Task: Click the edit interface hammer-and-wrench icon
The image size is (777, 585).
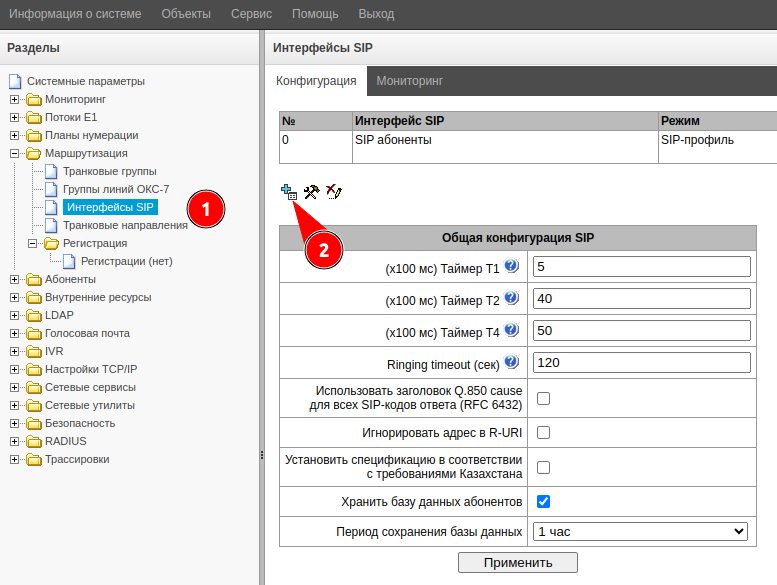Action: coord(310,191)
